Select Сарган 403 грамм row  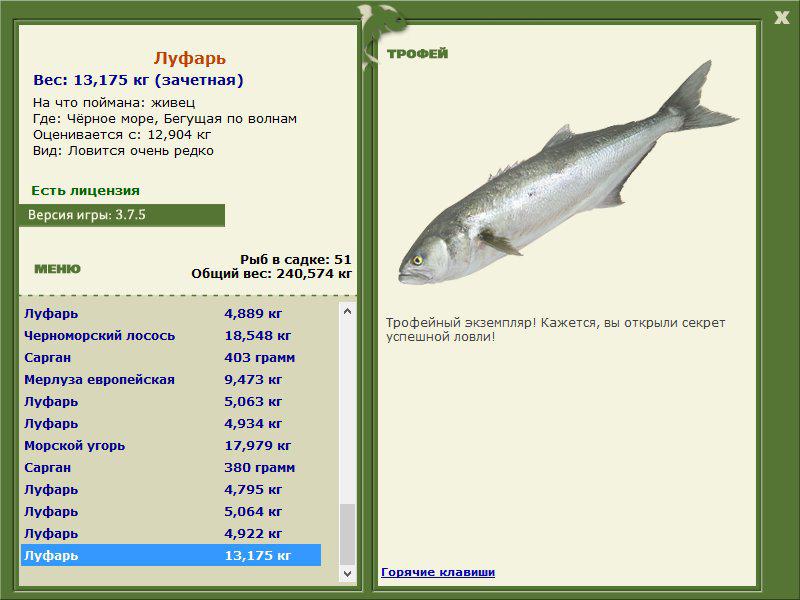coord(171,357)
